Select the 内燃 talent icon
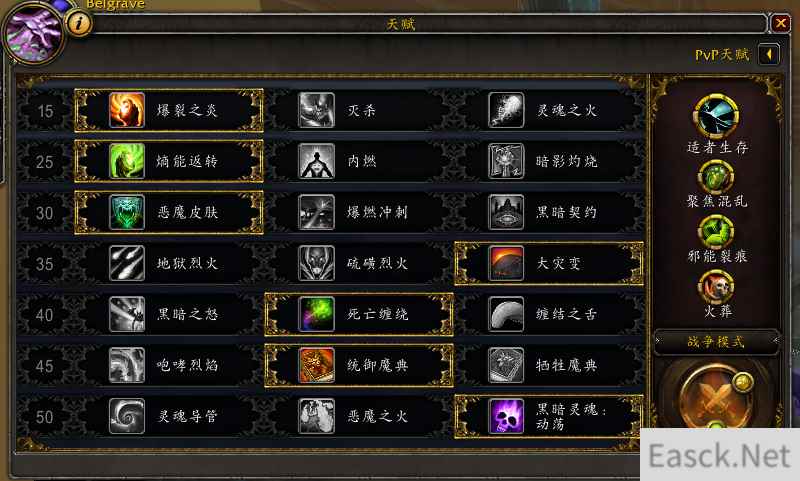The width and height of the screenshot is (800, 481). (x=316, y=161)
